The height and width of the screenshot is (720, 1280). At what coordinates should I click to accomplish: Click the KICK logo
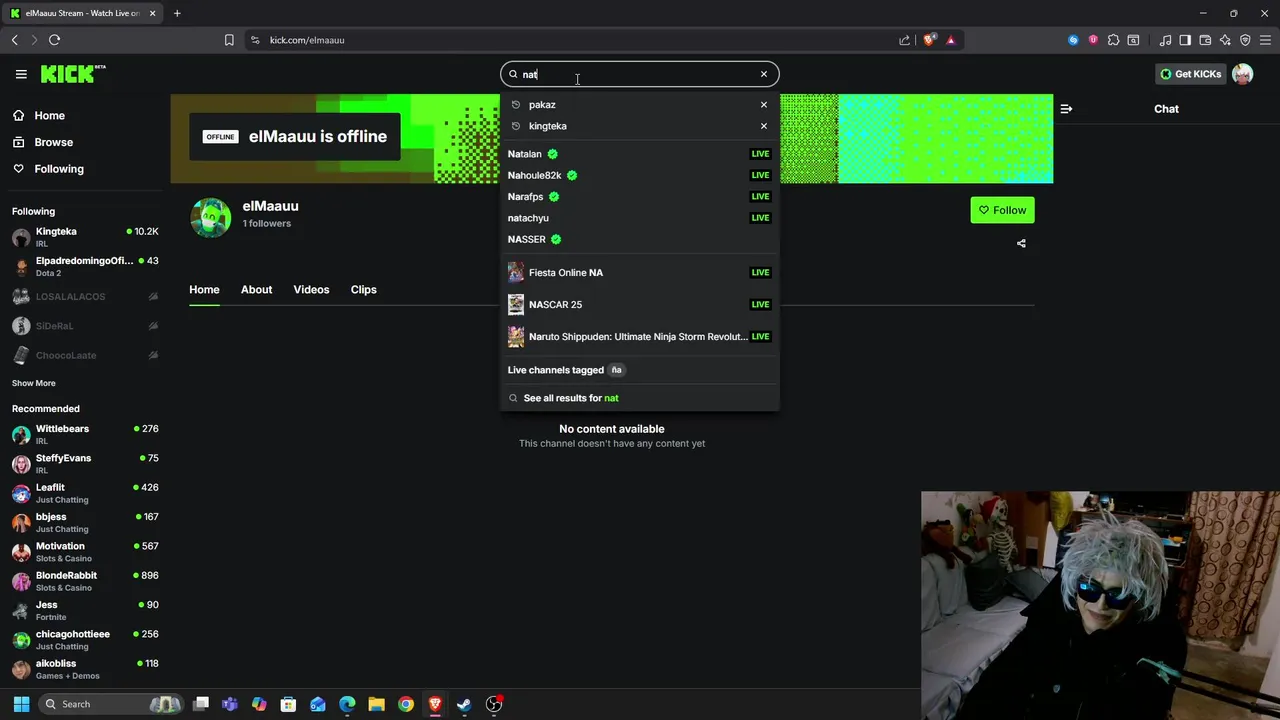[x=73, y=74]
